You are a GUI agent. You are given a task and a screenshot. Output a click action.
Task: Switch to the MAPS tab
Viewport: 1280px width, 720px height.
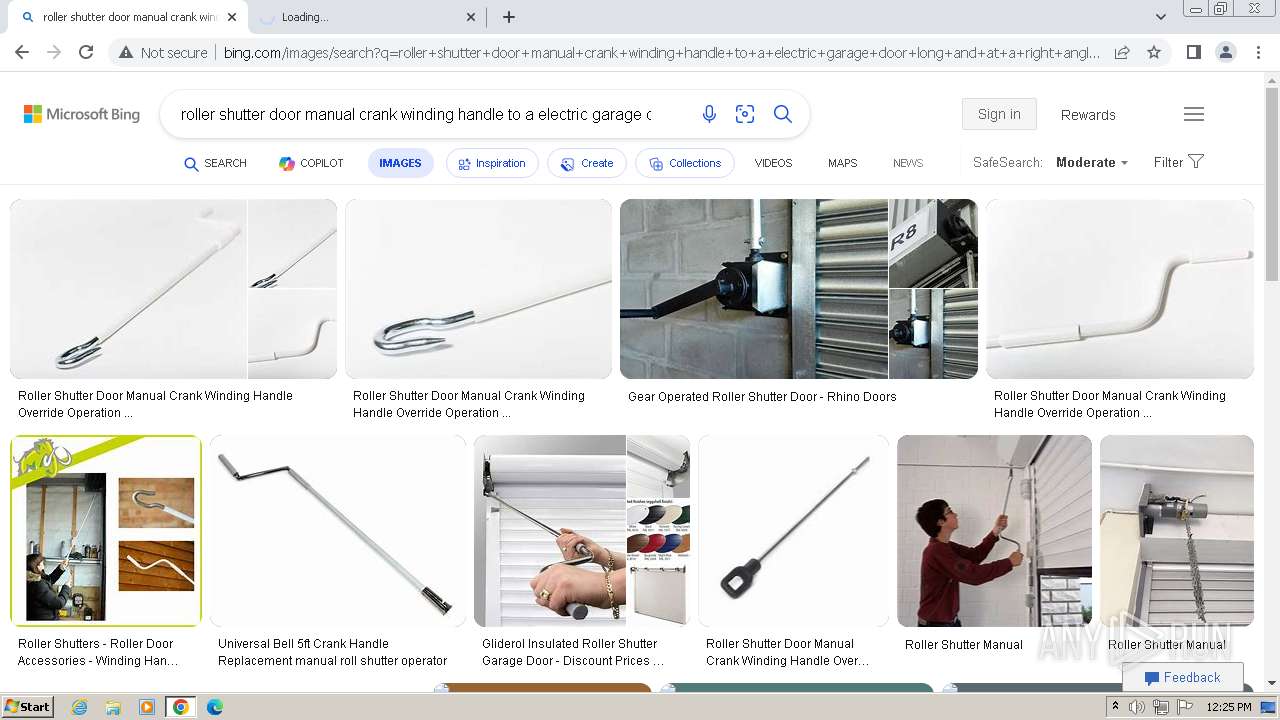(x=842, y=163)
